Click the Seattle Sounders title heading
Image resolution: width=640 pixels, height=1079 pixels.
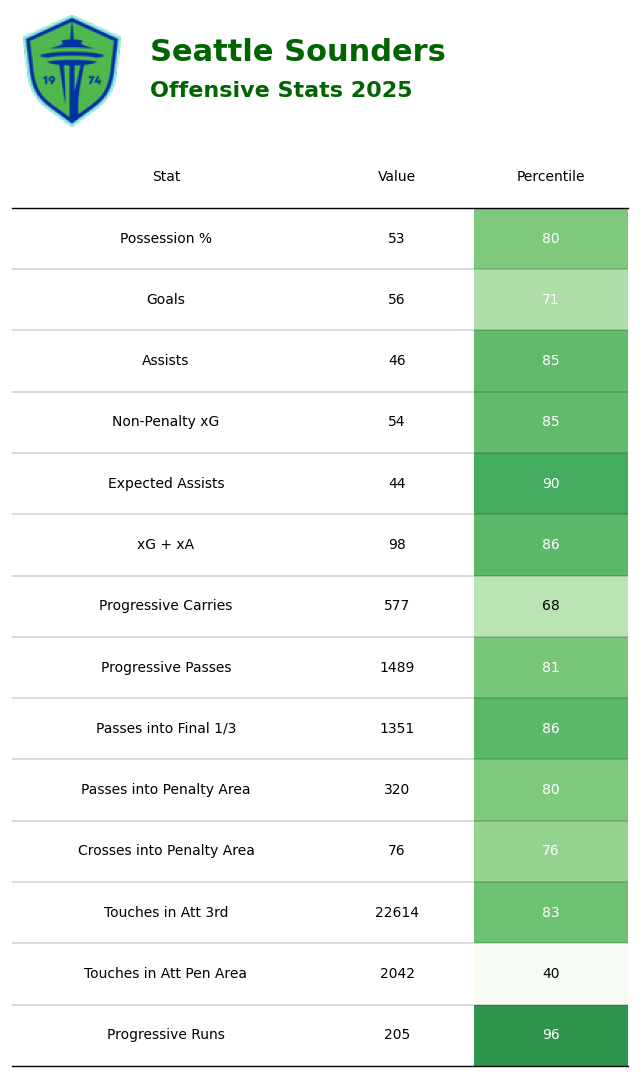click(x=297, y=52)
